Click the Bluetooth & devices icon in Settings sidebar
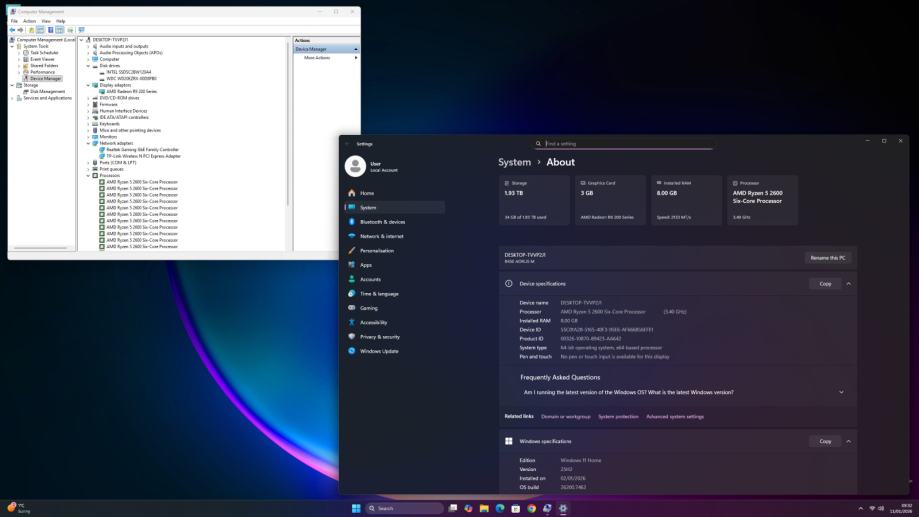 tap(351, 222)
